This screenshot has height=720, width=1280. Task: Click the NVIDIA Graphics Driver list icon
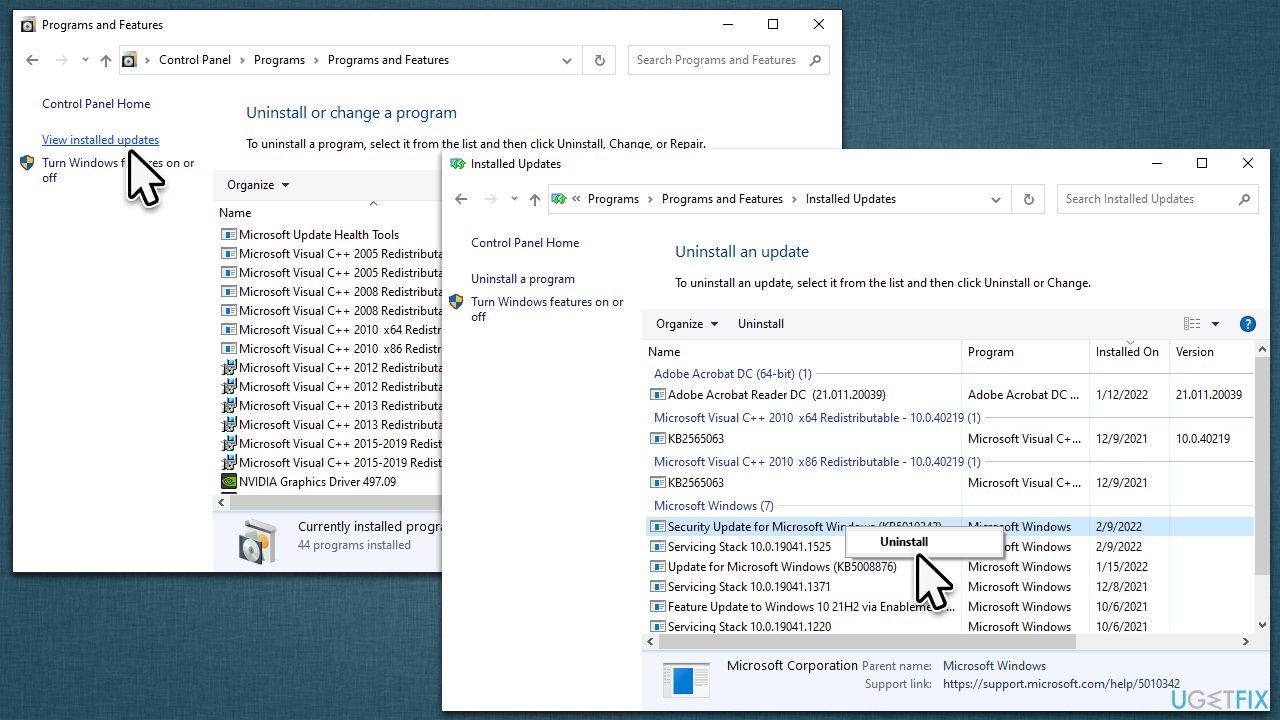tap(228, 482)
